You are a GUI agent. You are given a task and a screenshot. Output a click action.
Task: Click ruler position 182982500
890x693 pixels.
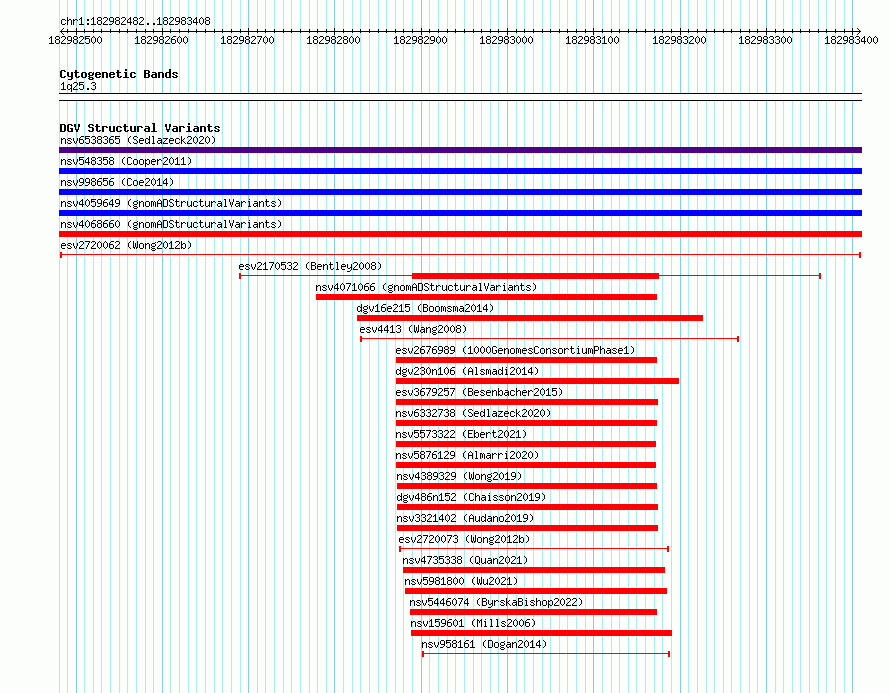pos(75,40)
